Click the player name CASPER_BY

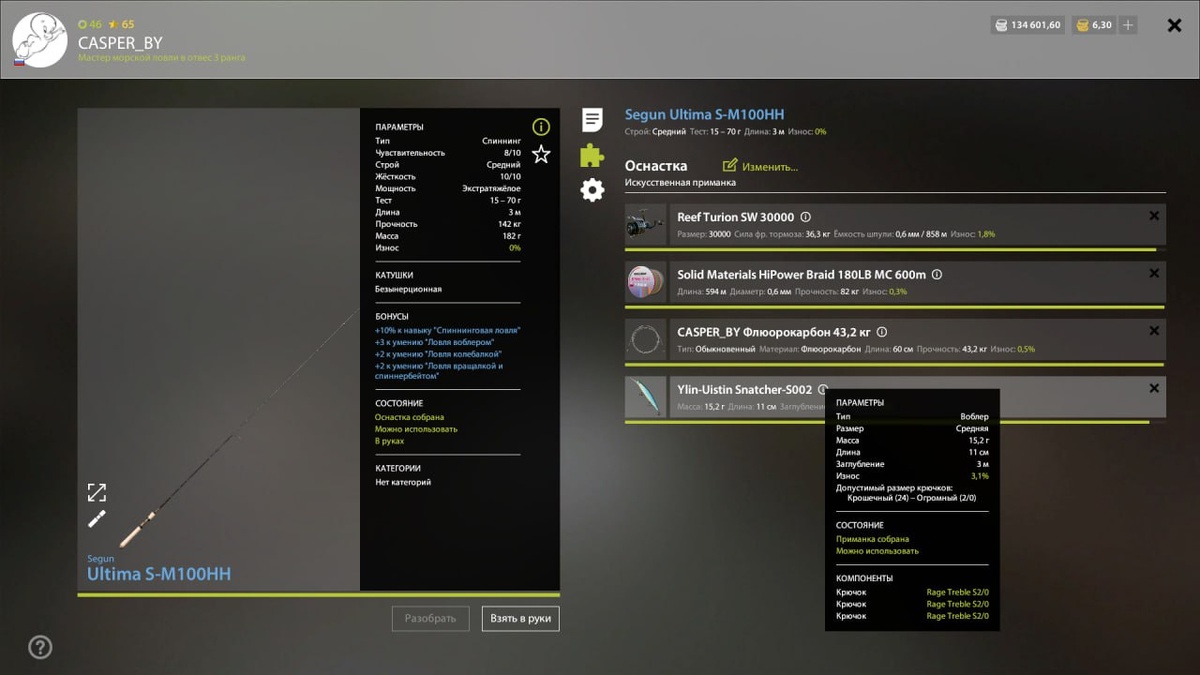coord(120,43)
